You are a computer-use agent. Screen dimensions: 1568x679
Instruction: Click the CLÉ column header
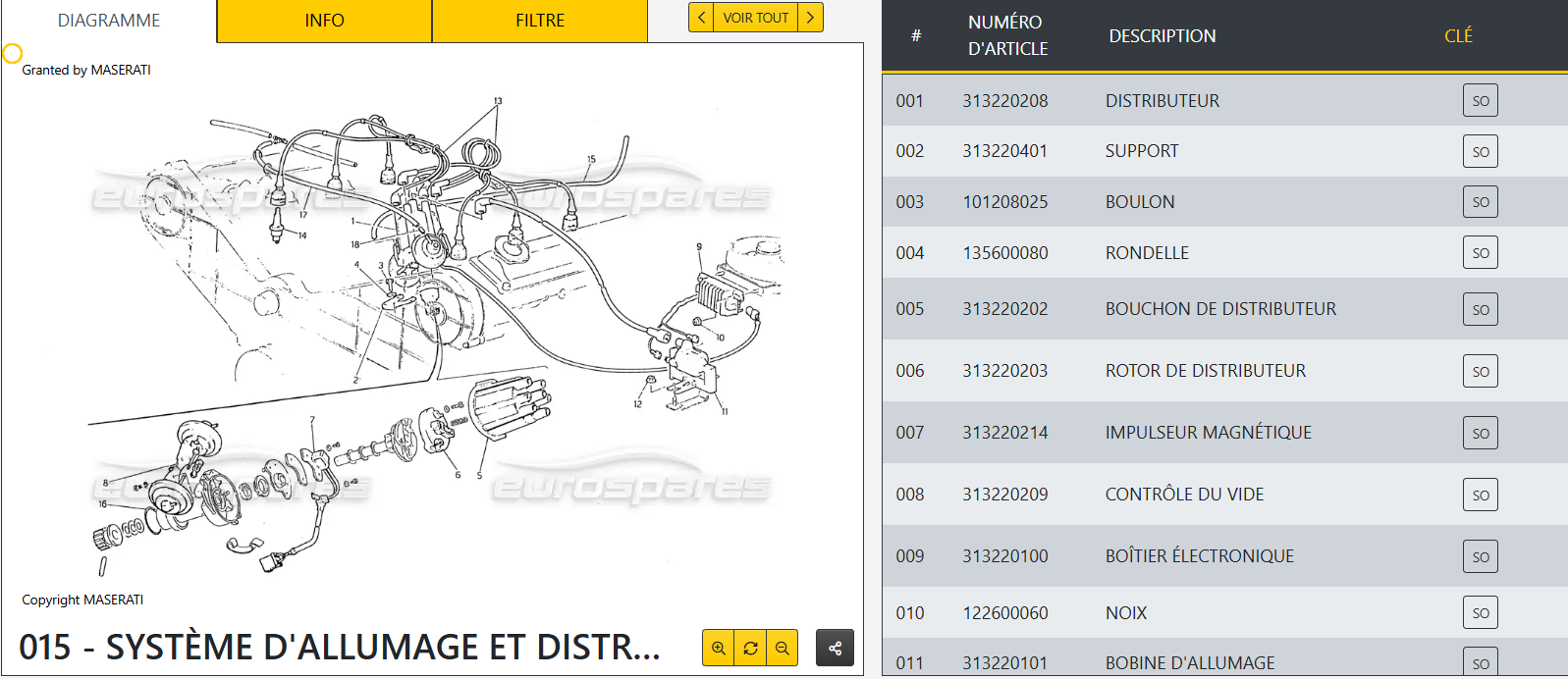1458,36
